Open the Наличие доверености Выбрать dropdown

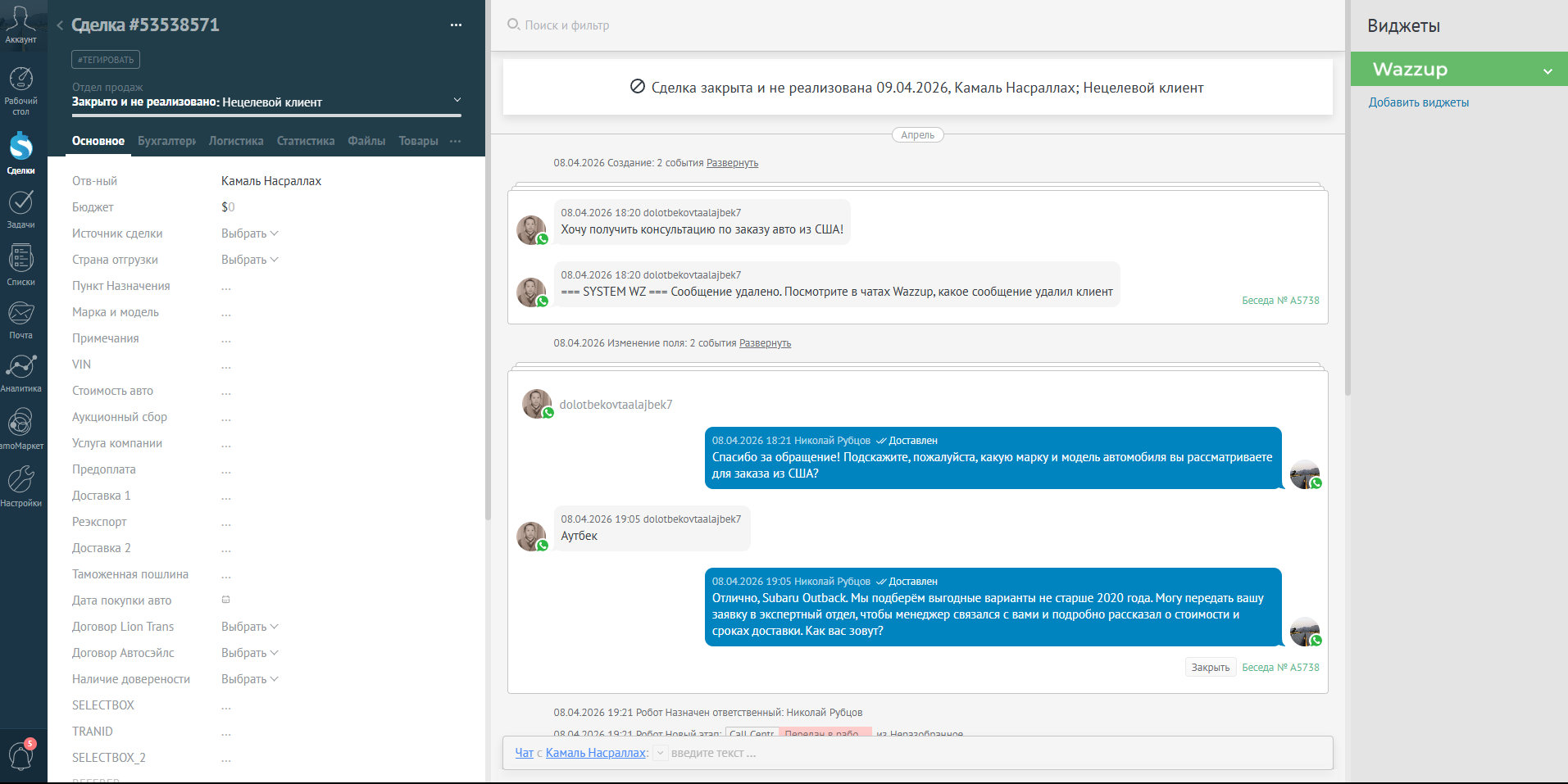pyautogui.click(x=250, y=679)
